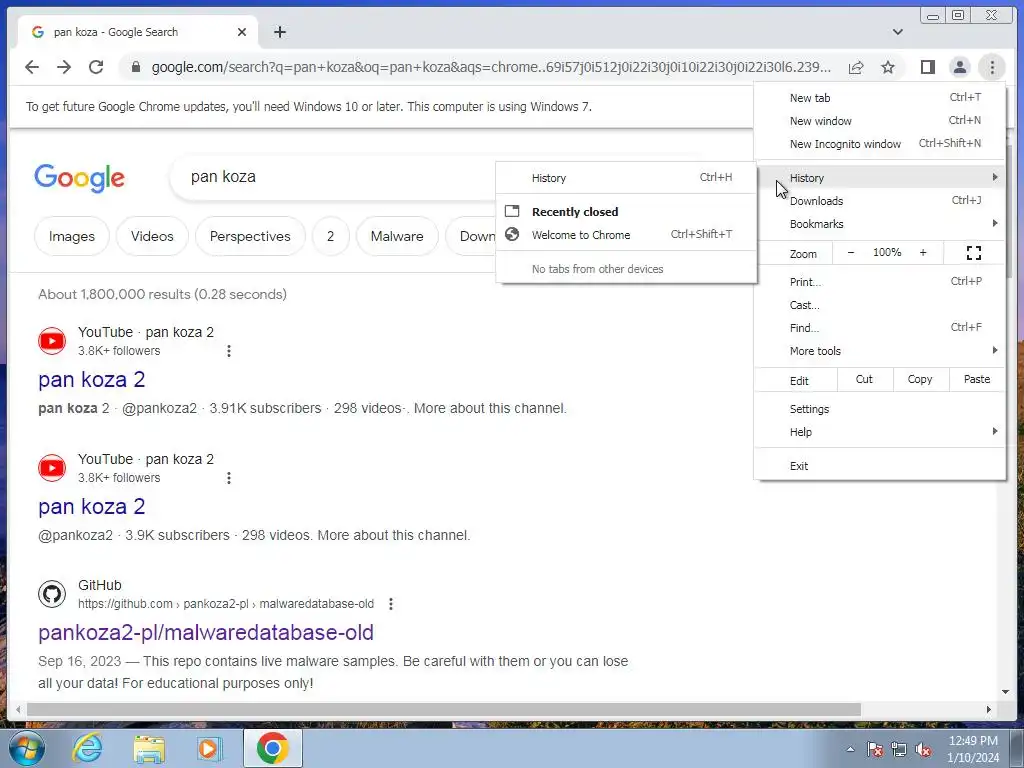The width and height of the screenshot is (1024, 768).
Task: Close the pan koza Google Search tab
Action: point(242,32)
